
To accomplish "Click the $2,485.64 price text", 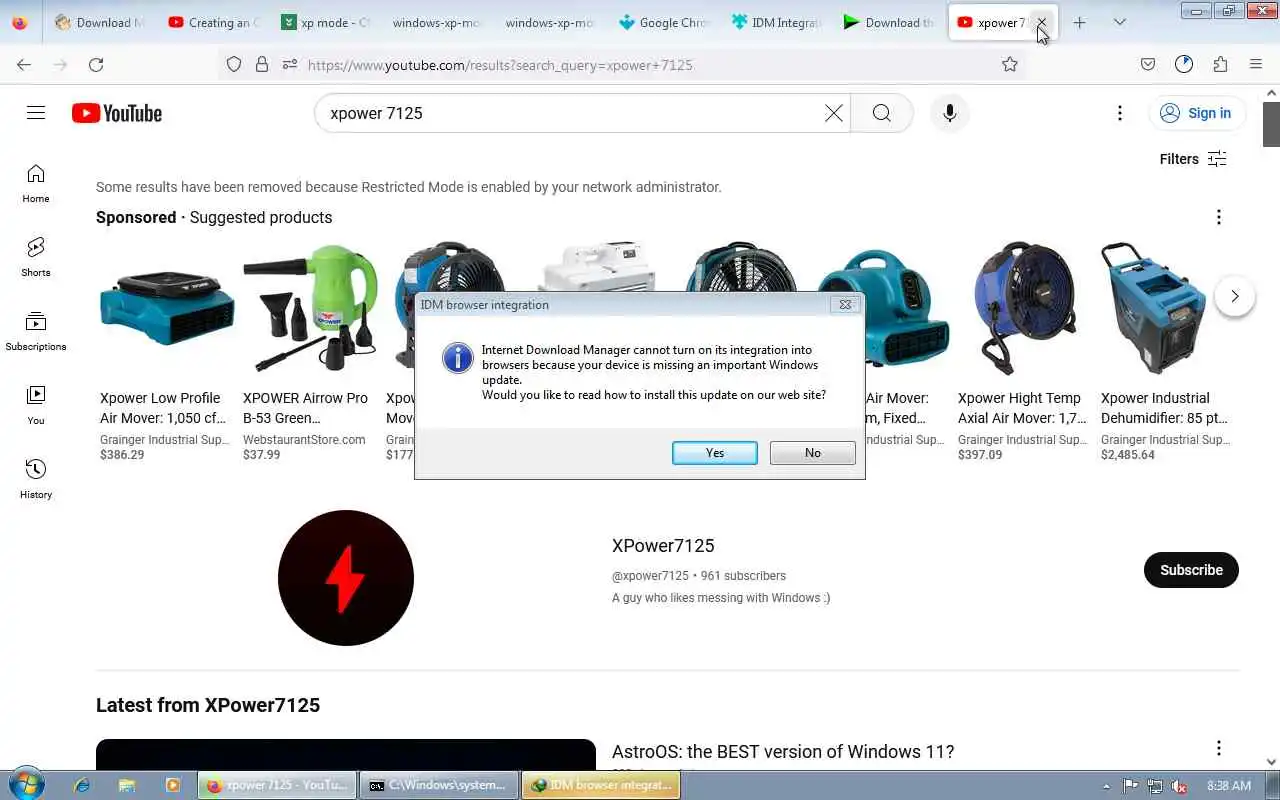I will pos(1128,455).
